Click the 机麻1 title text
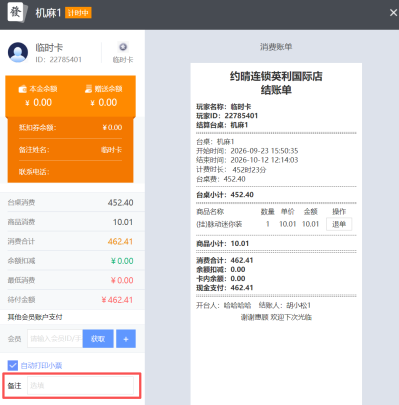Viewport: 399px width, 405px height. point(48,13)
